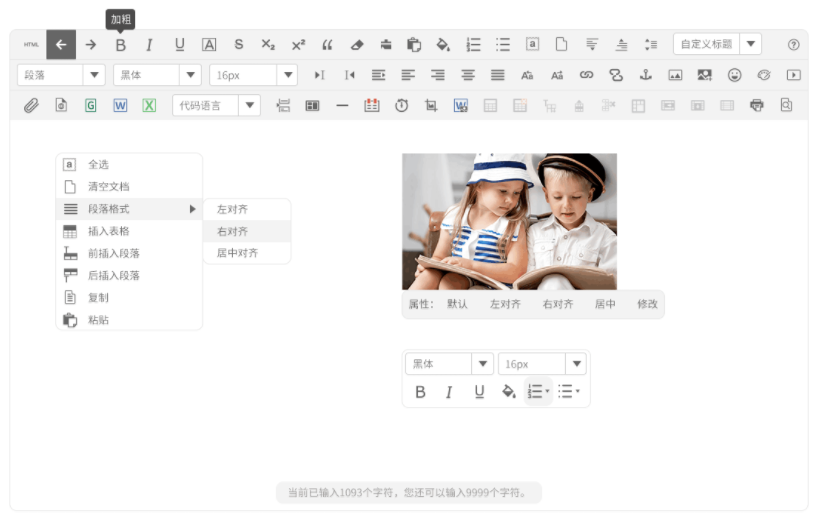Click the clear document toolbar icon
This screenshot has width=814, height=531.
click(561, 44)
